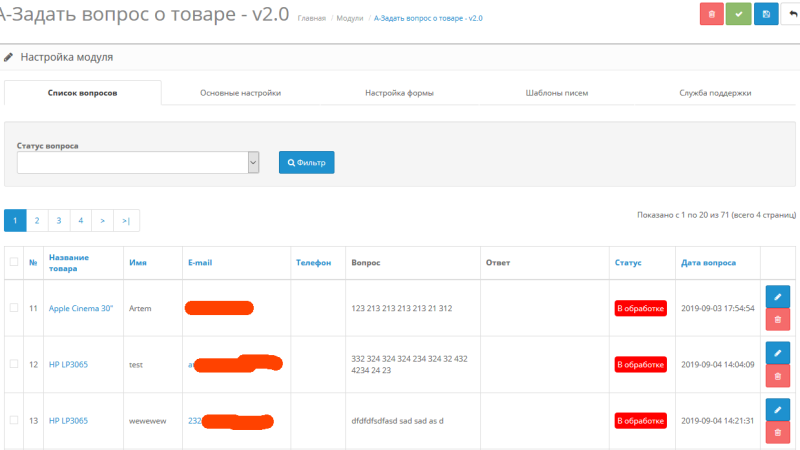Sort by the Имя column header
Screen dimensions: 800x450
(138, 262)
